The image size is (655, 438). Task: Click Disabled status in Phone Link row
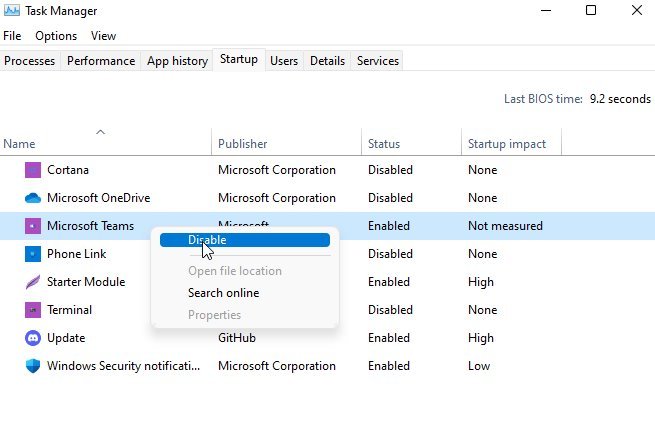390,254
